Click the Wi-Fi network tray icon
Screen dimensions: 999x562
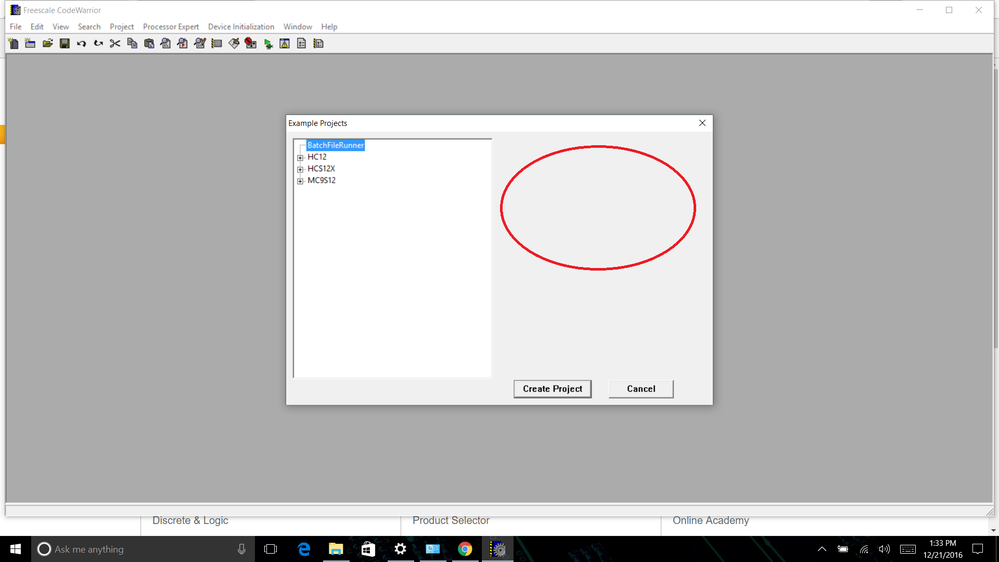(864, 549)
